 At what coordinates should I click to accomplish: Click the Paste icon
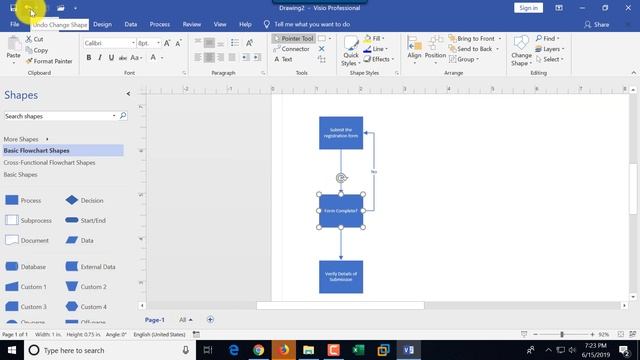tap(13, 47)
